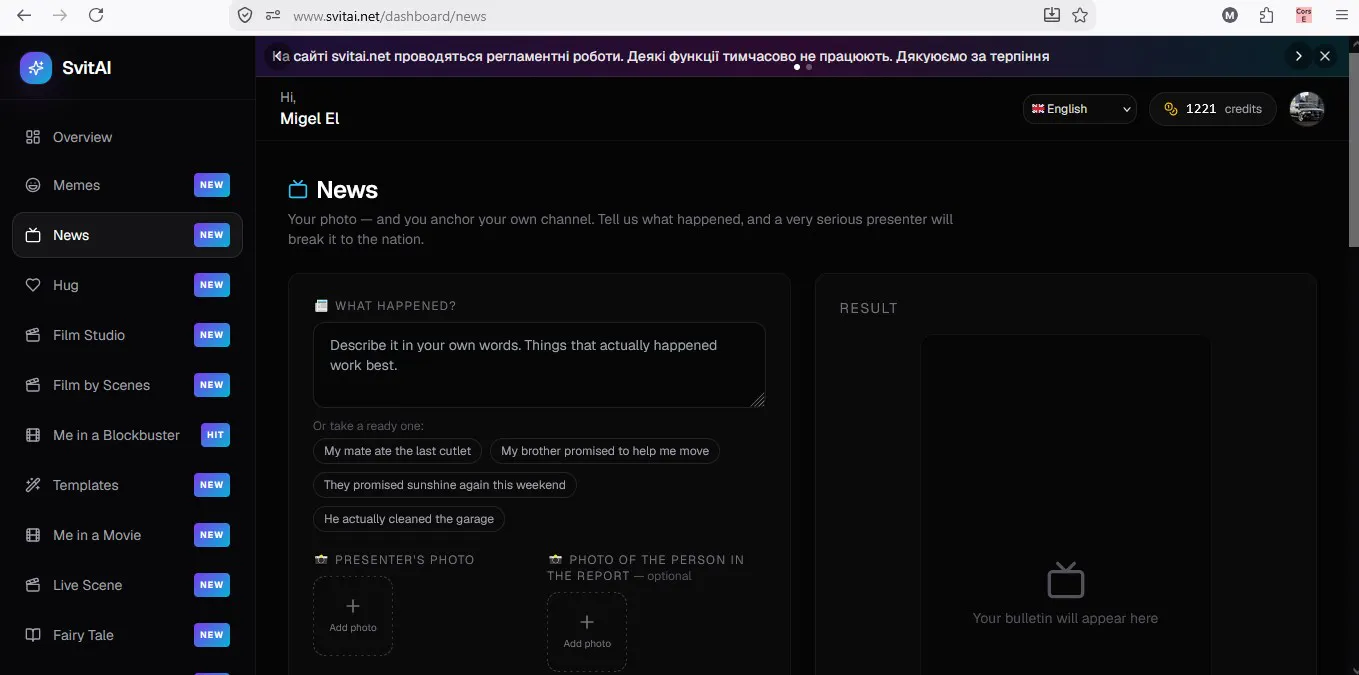1359x675 pixels.
Task: Click the browser Back button
Action: click(x=24, y=15)
